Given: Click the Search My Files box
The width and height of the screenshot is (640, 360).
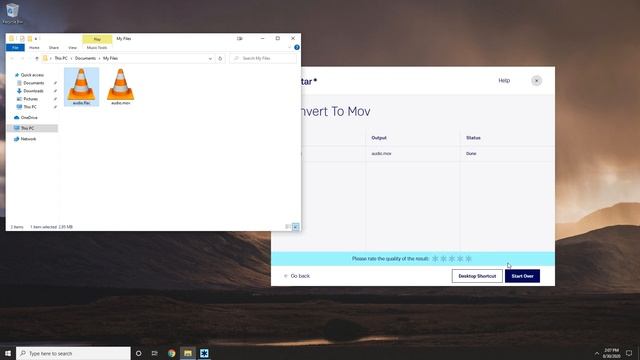Looking at the screenshot, I should (263, 58).
